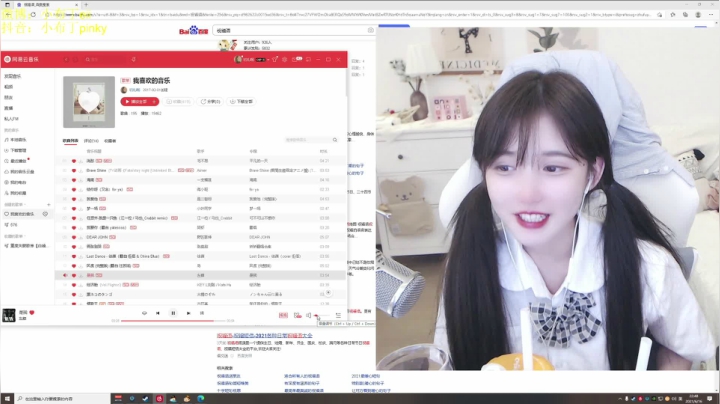Viewport: 720px width, 404px height.
Task: Unlike the now-playing song heart icon
Action: pos(32,312)
